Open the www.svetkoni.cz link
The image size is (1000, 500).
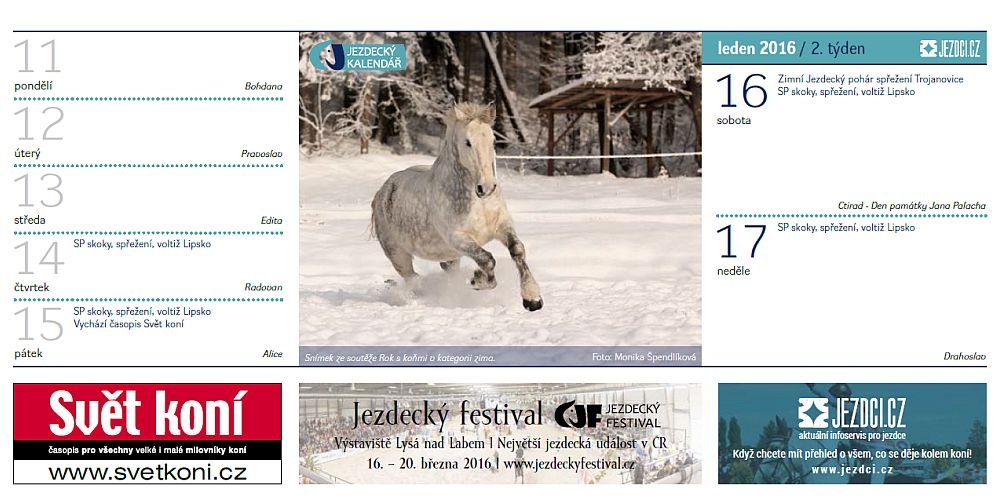click(147, 471)
